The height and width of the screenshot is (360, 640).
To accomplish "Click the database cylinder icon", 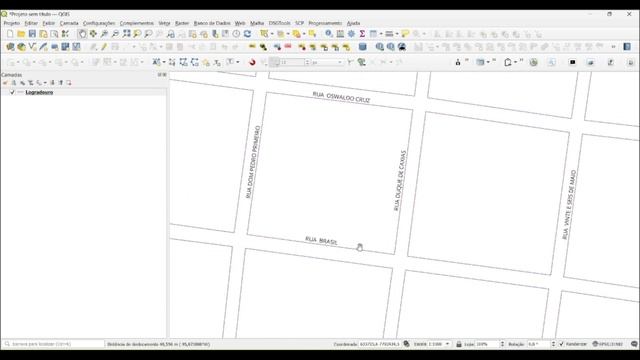I will pos(362,47).
